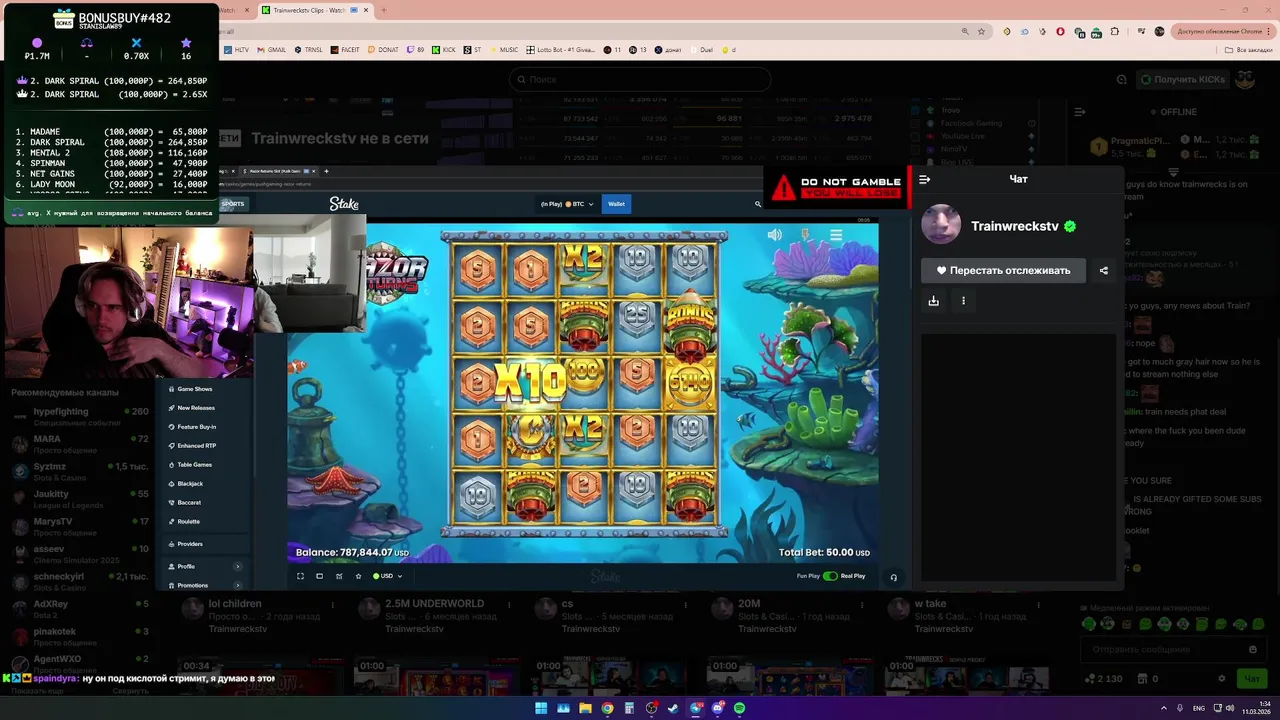The image size is (1280, 720).
Task: Open the USD currency dropdown below game
Action: click(x=388, y=576)
